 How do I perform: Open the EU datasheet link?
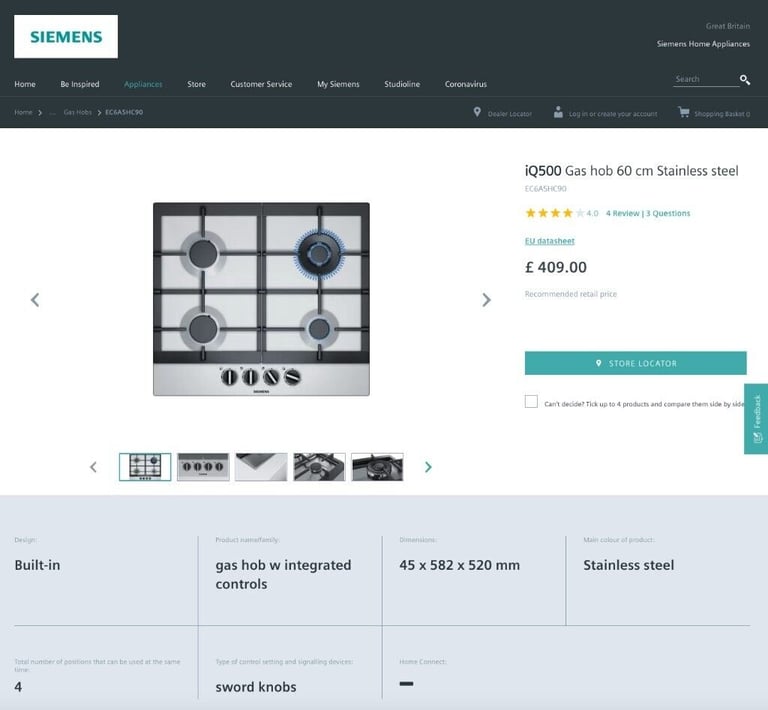tap(550, 241)
